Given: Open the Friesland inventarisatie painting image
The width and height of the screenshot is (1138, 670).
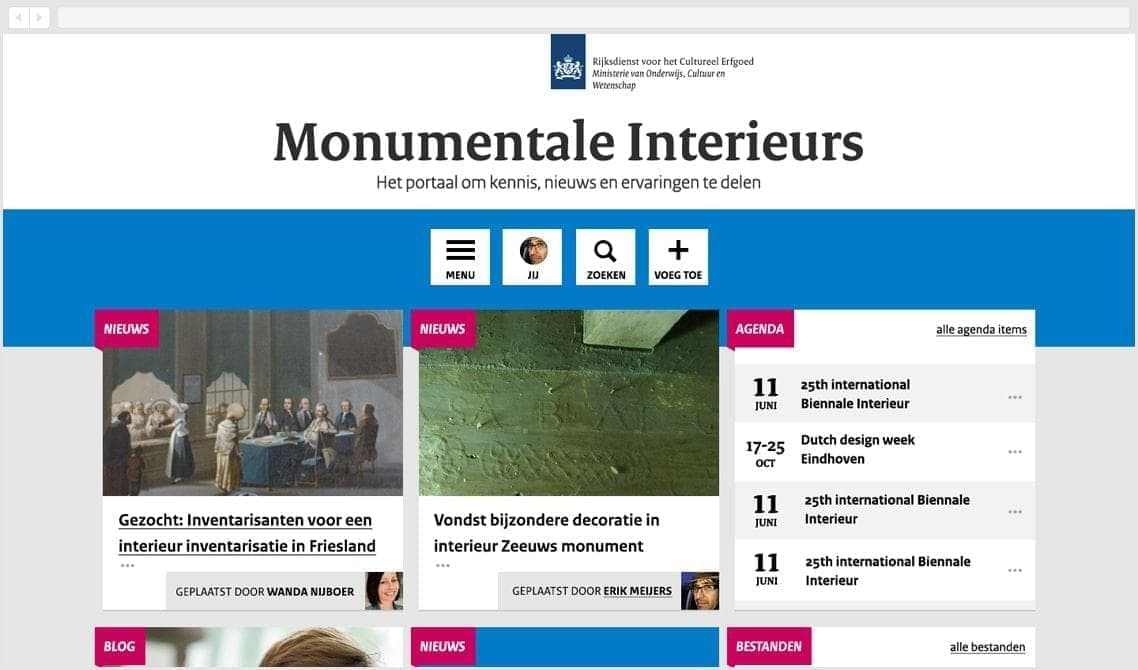Looking at the screenshot, I should pyautogui.click(x=253, y=403).
